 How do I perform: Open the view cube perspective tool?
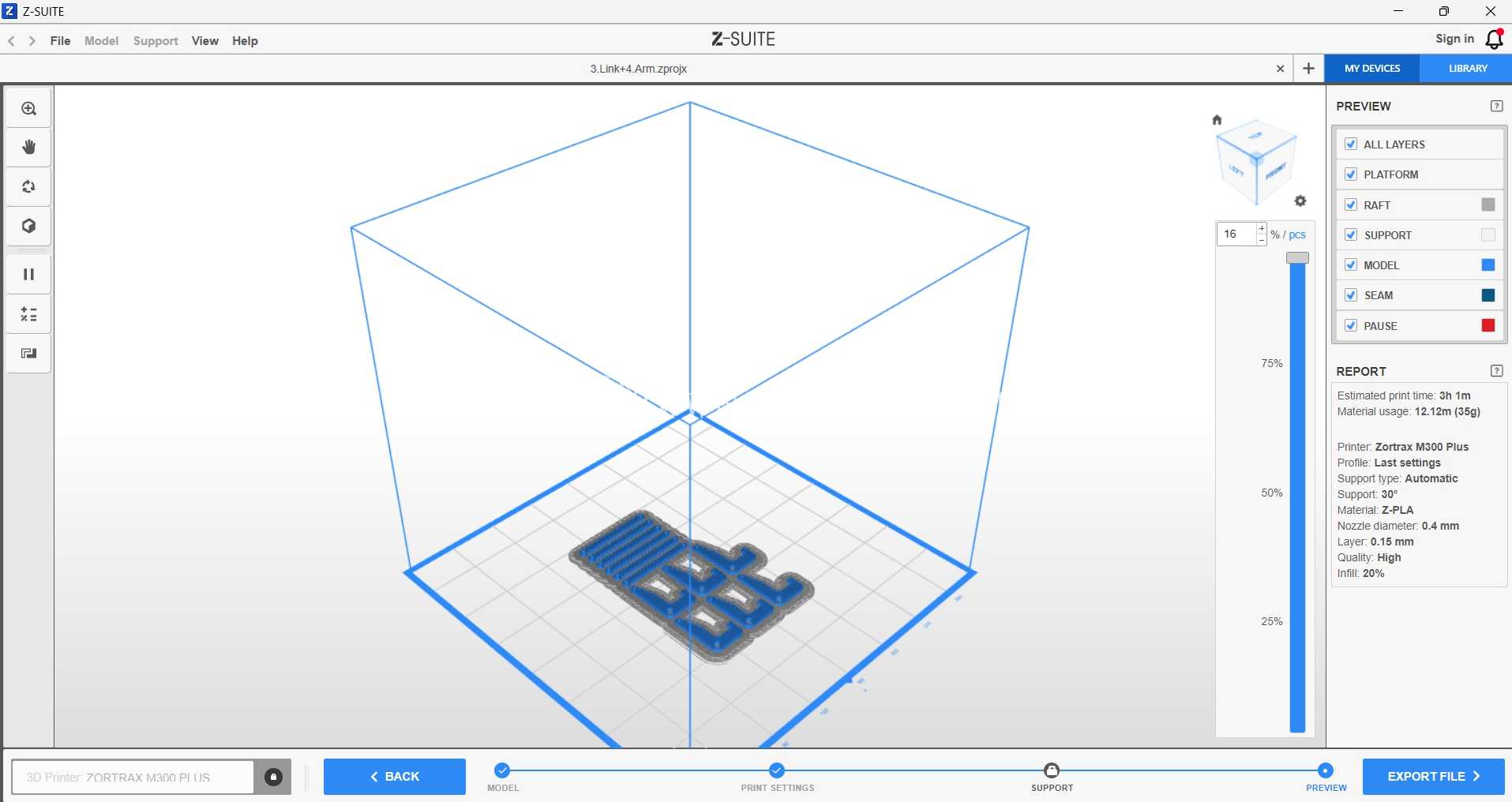click(x=29, y=227)
